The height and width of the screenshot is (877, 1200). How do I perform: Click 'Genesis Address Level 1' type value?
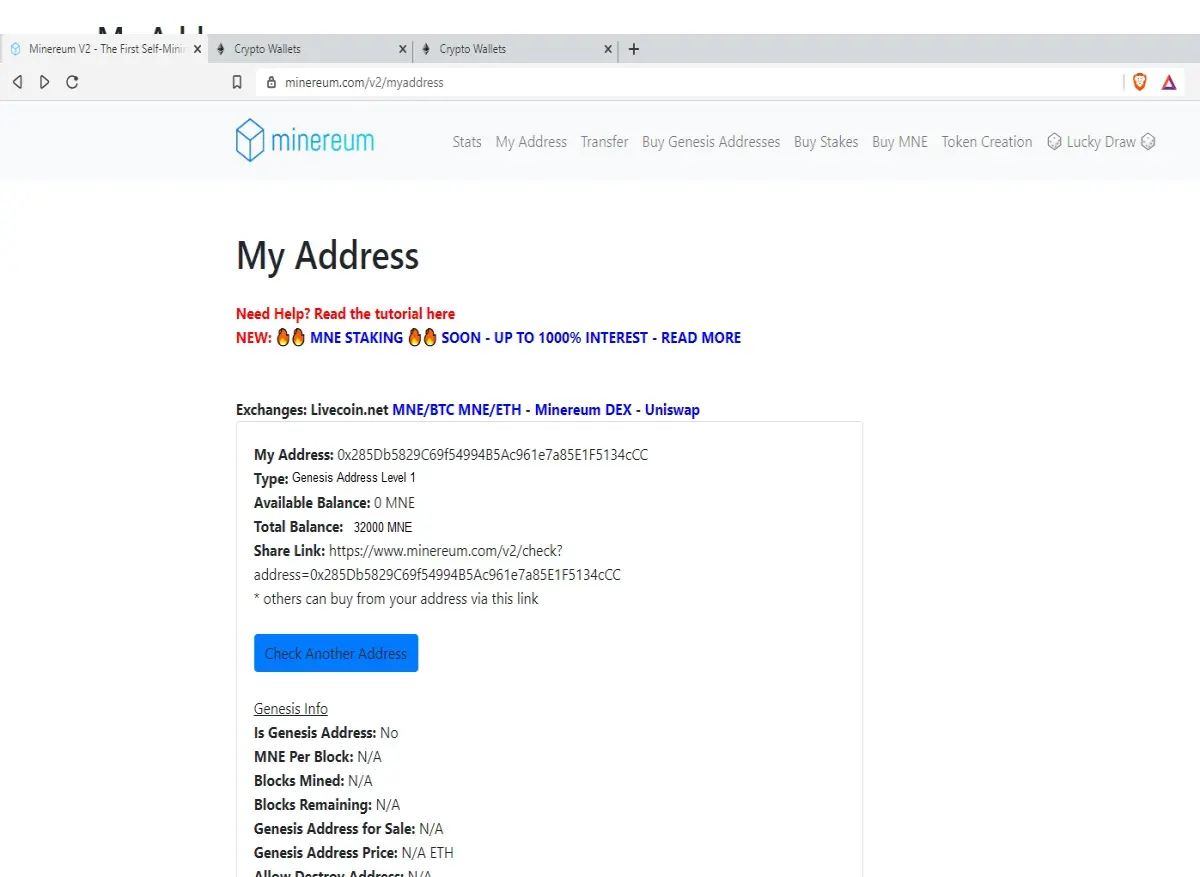[354, 478]
